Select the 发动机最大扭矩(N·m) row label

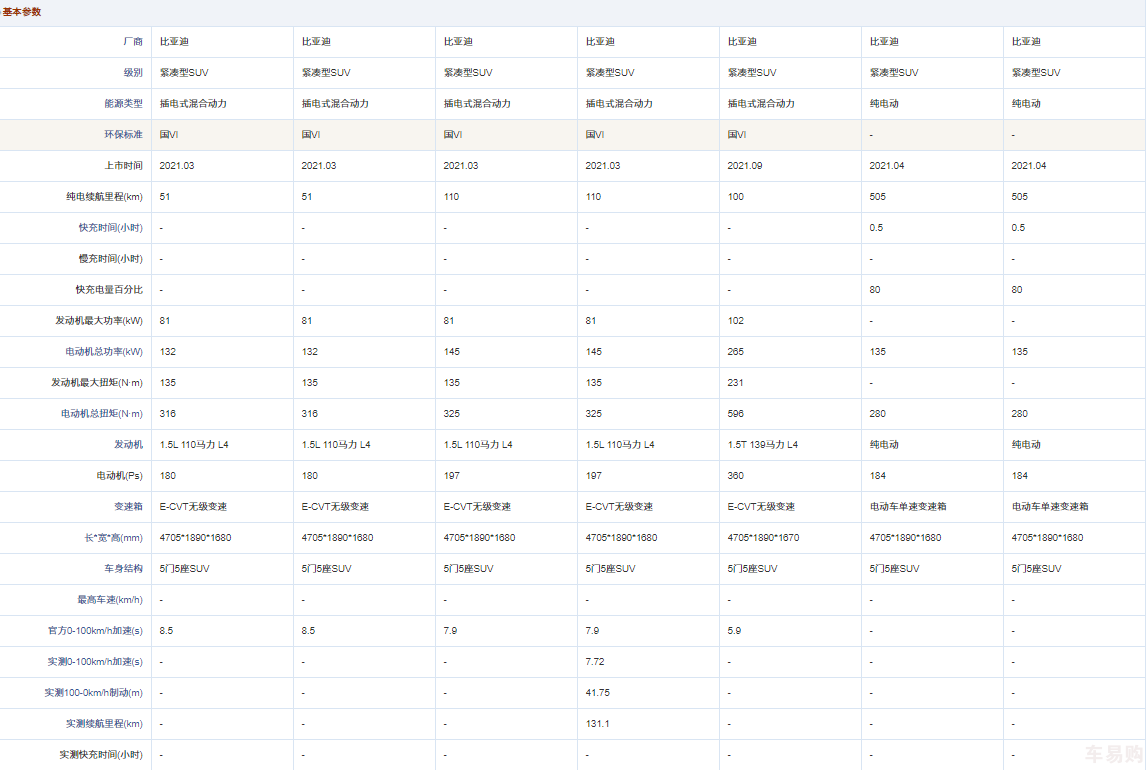point(97,382)
